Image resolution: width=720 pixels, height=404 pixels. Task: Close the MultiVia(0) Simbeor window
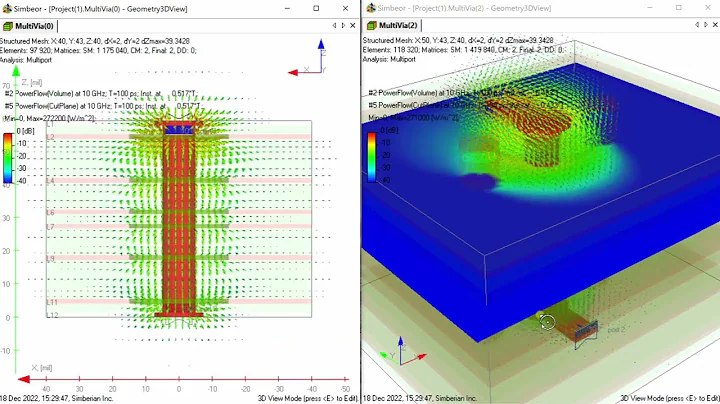345,8
